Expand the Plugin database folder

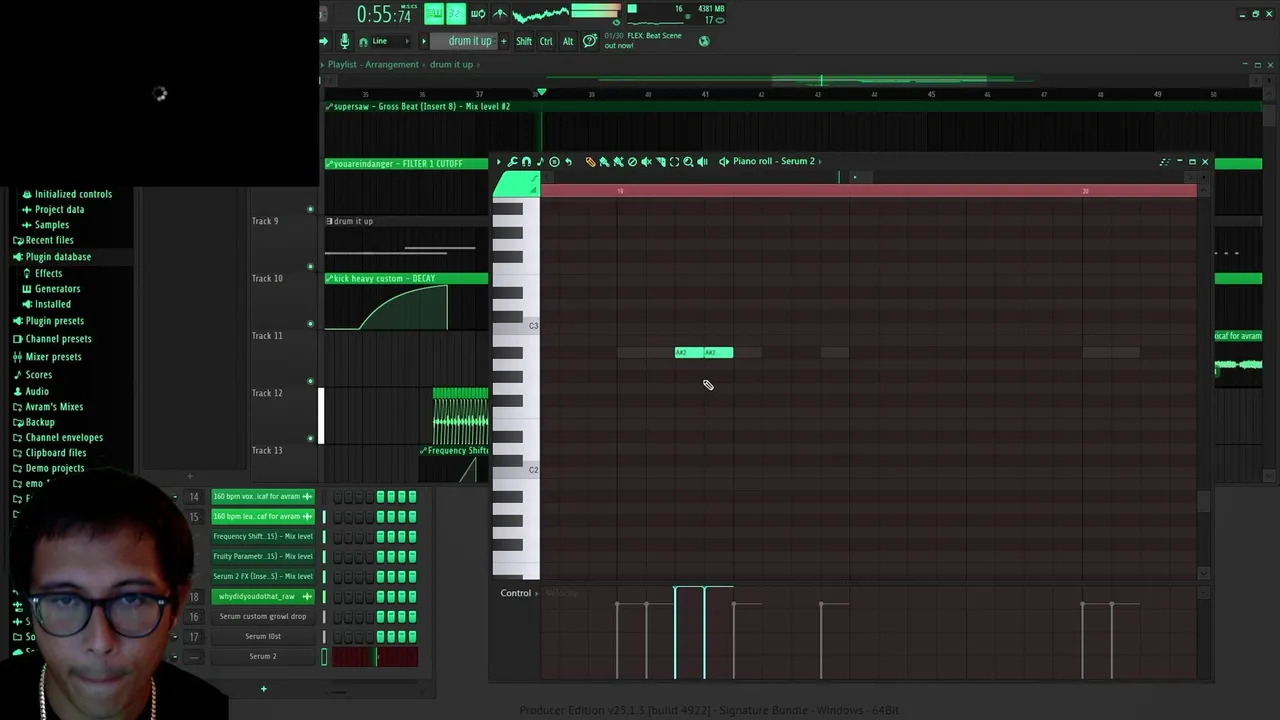[58, 257]
